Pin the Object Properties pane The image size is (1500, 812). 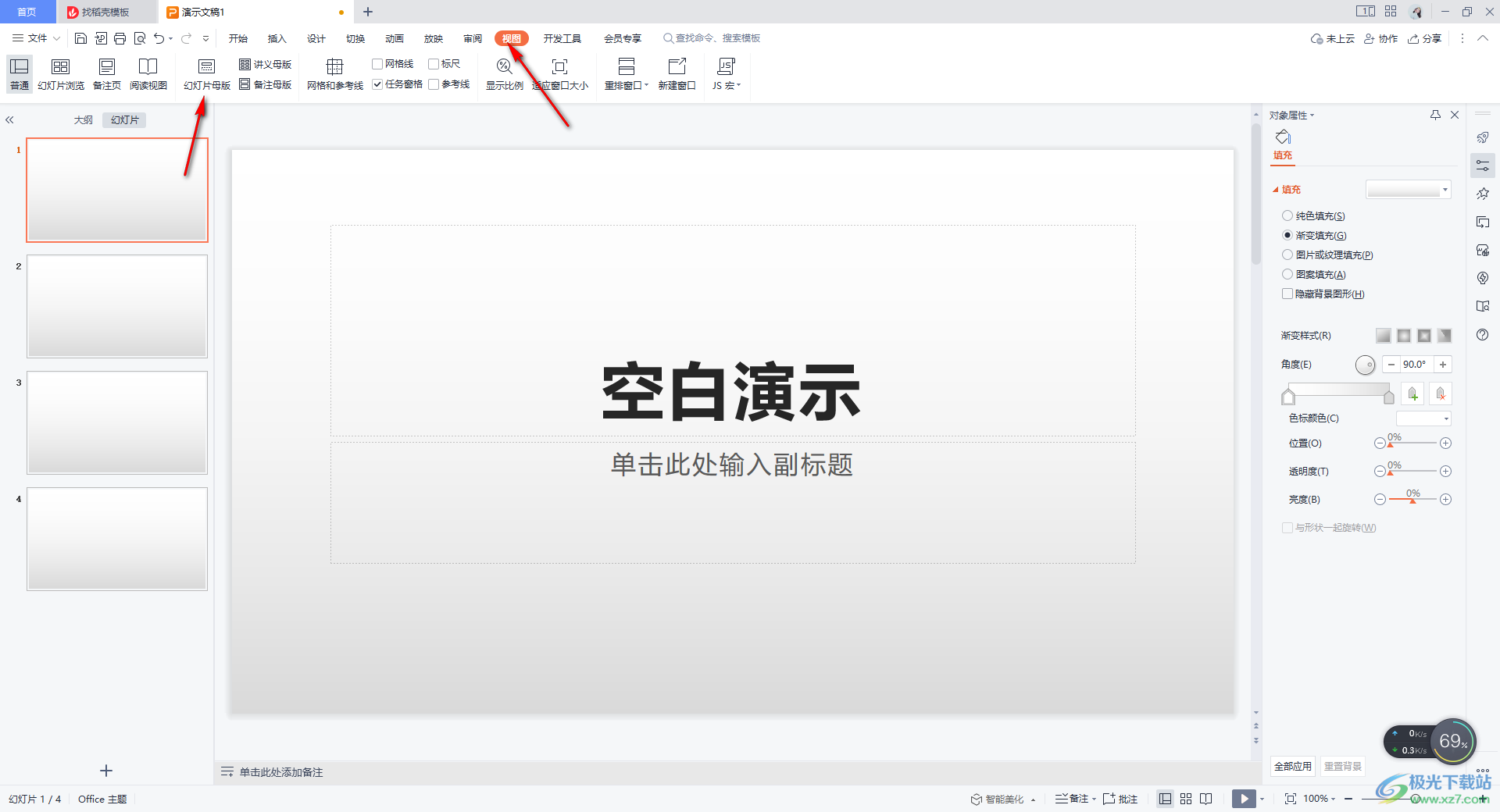[x=1435, y=115]
